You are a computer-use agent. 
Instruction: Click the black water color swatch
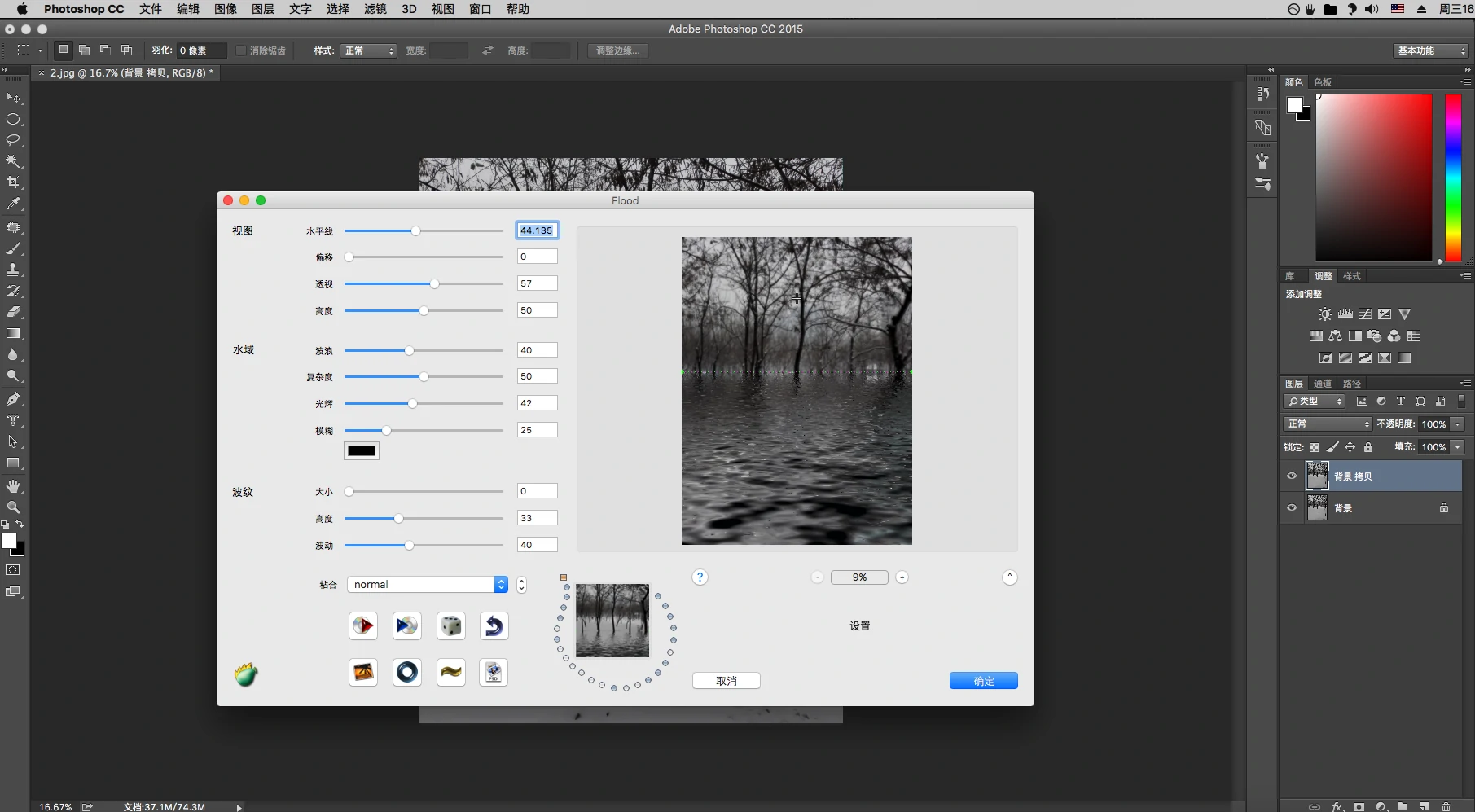pyautogui.click(x=362, y=451)
